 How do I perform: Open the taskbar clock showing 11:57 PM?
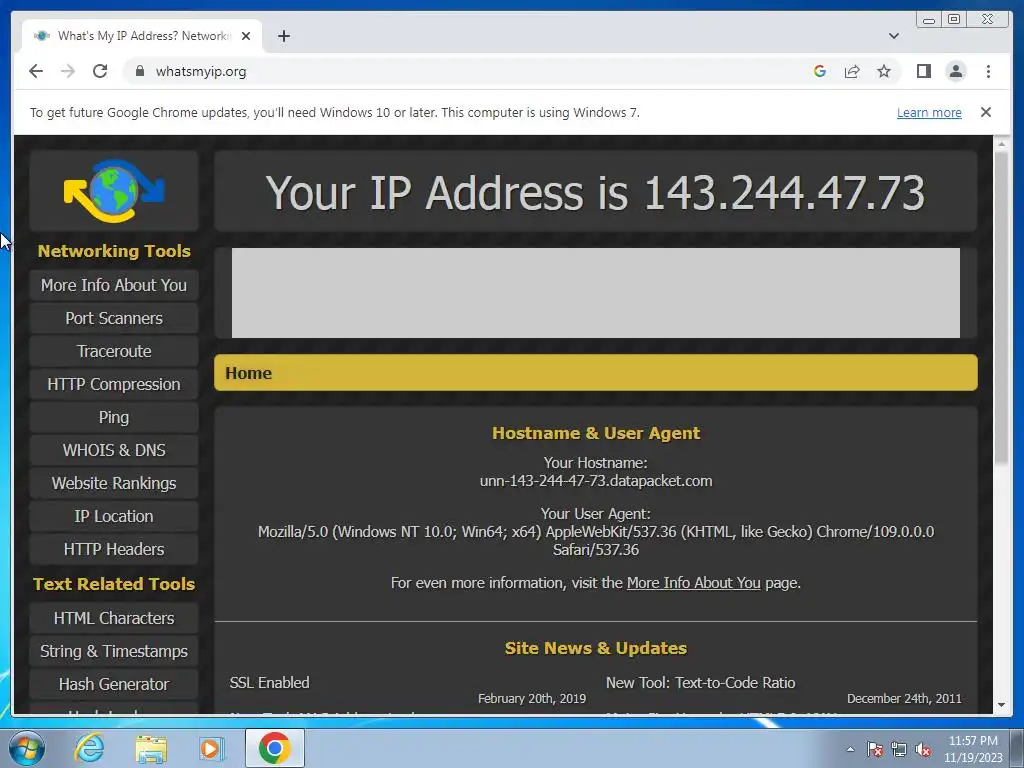(x=973, y=749)
